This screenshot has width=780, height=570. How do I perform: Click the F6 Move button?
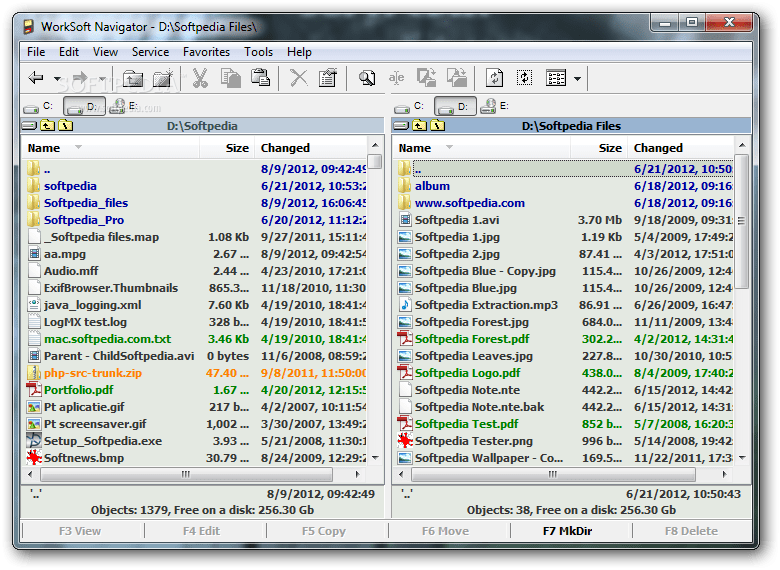tap(445, 531)
